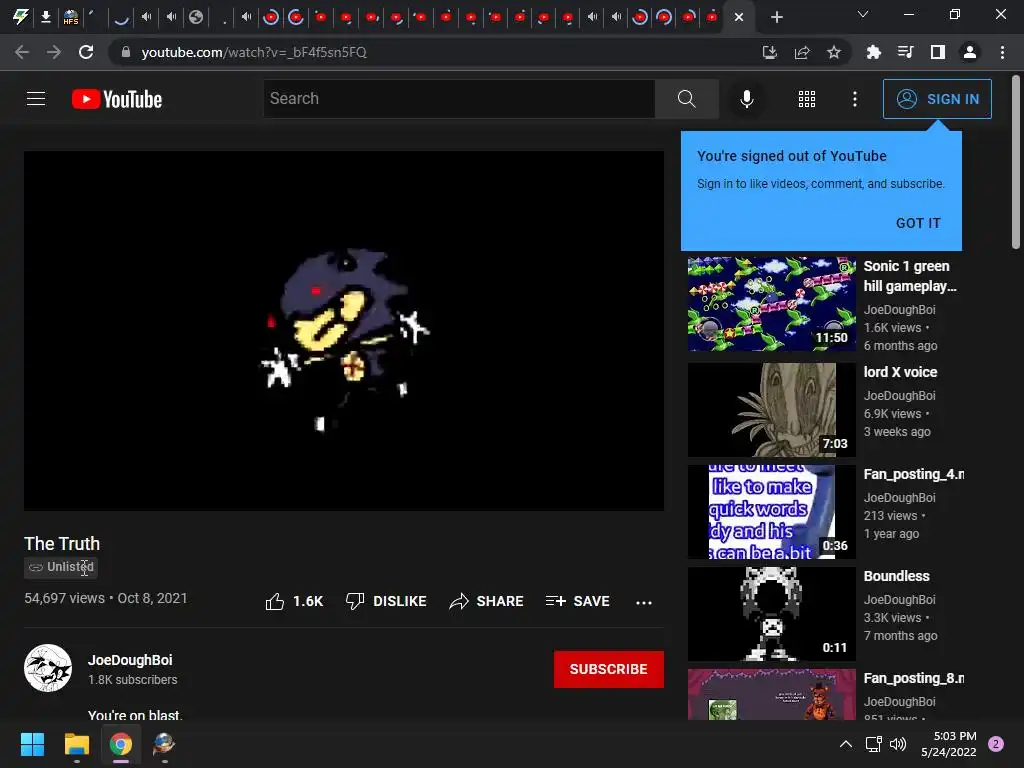
Task: Open Fan_posting_4 video thumbnail
Action: tap(771, 511)
